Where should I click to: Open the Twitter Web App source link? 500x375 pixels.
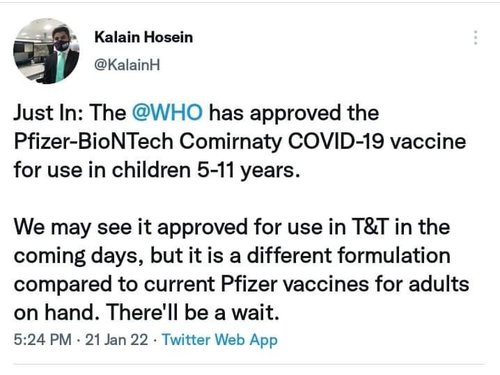click(220, 340)
